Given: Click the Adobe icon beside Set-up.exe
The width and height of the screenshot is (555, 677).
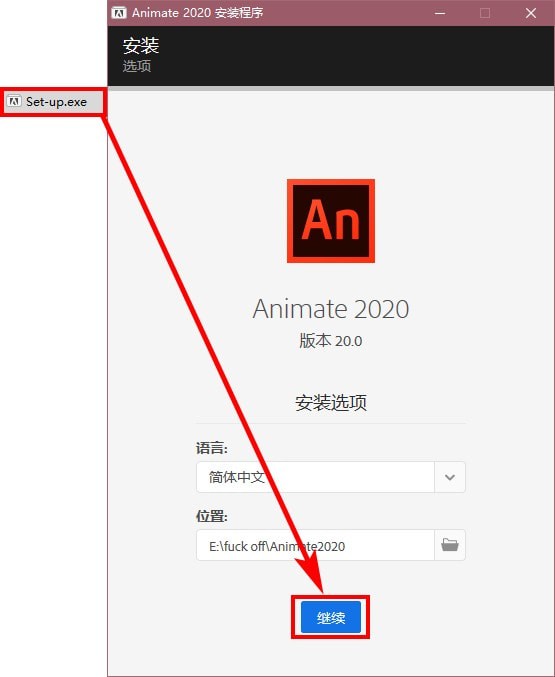Looking at the screenshot, I should [14, 101].
